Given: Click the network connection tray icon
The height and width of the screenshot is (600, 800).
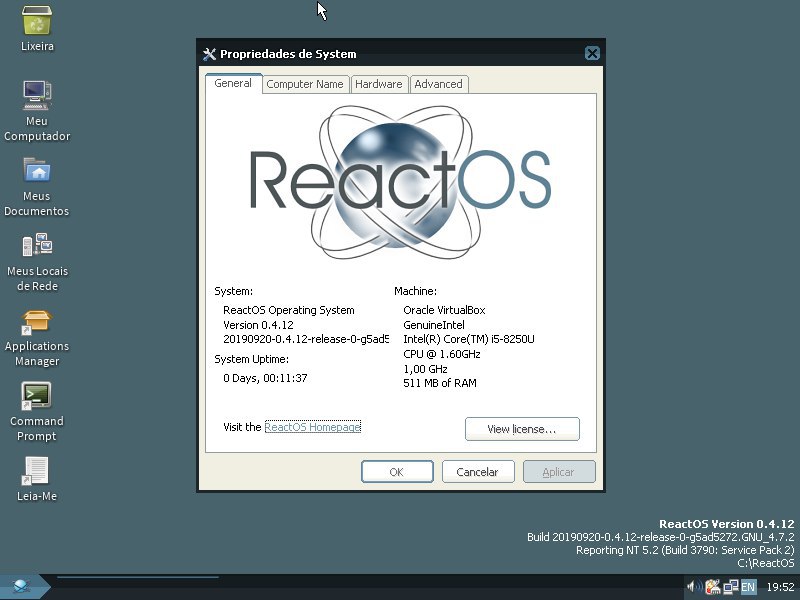Looking at the screenshot, I should click(x=731, y=587).
